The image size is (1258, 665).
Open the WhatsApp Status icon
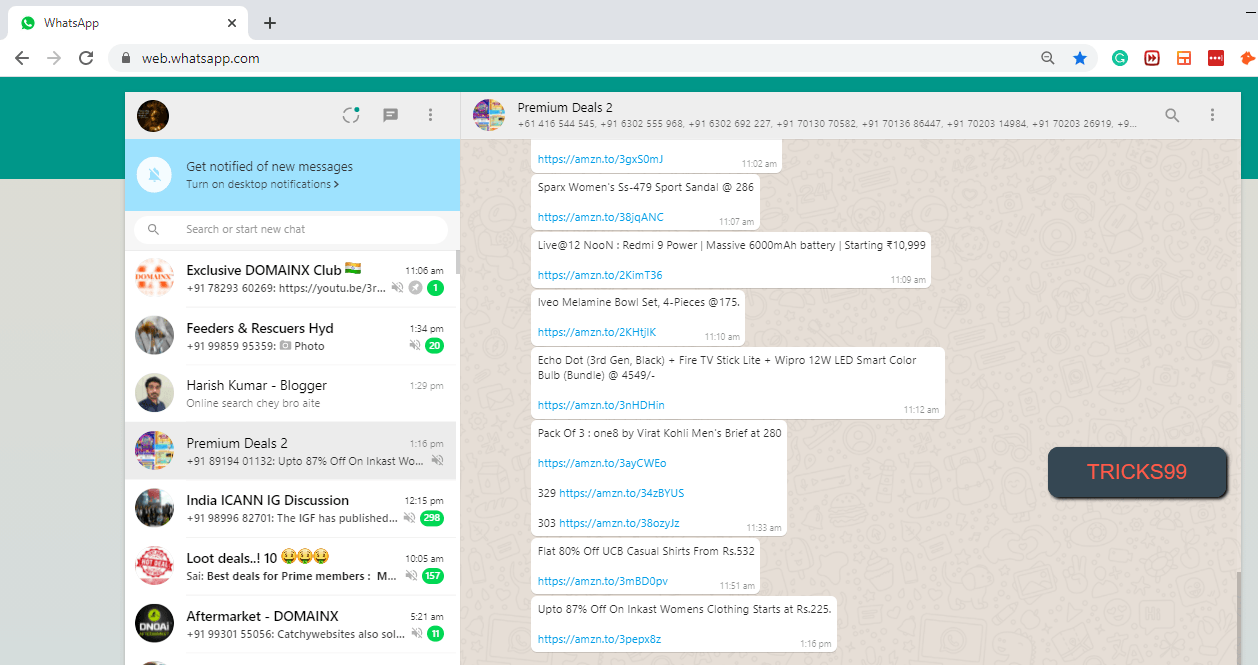350,115
